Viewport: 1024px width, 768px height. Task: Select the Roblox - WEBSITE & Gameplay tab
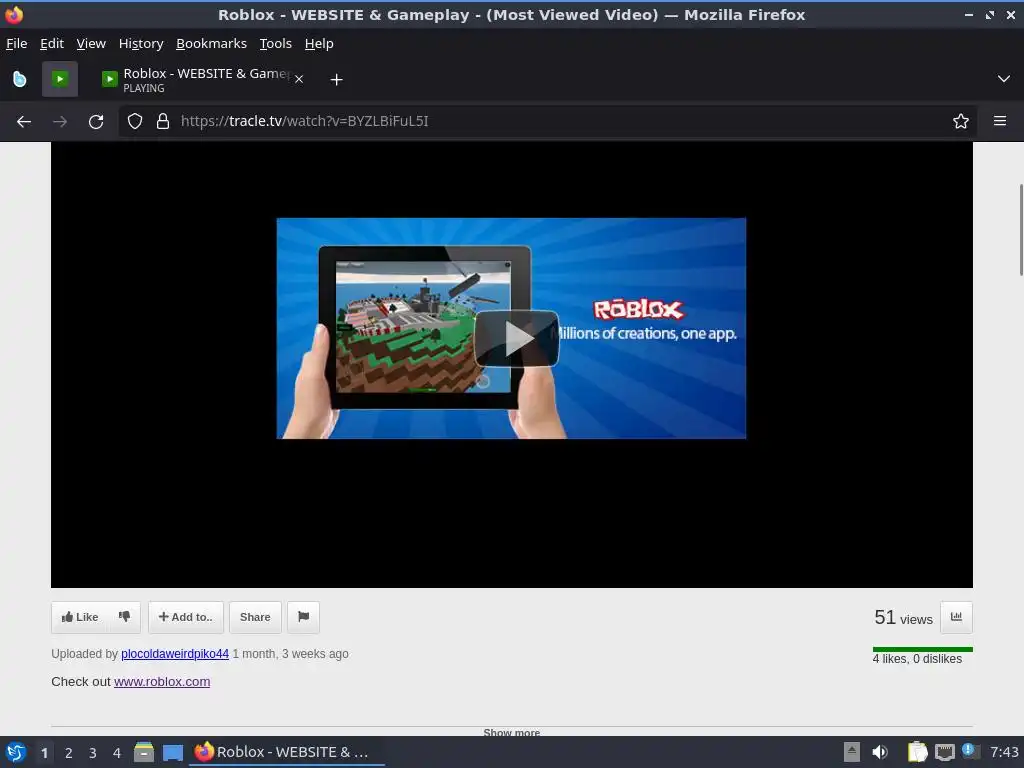tap(202, 79)
